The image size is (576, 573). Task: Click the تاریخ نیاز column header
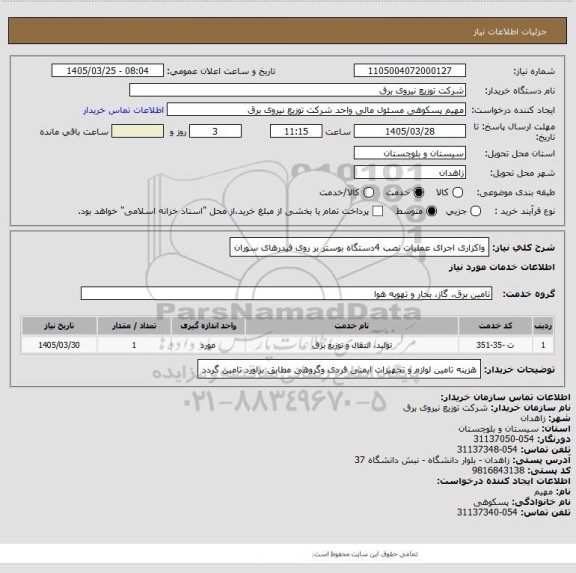[x=59, y=326]
